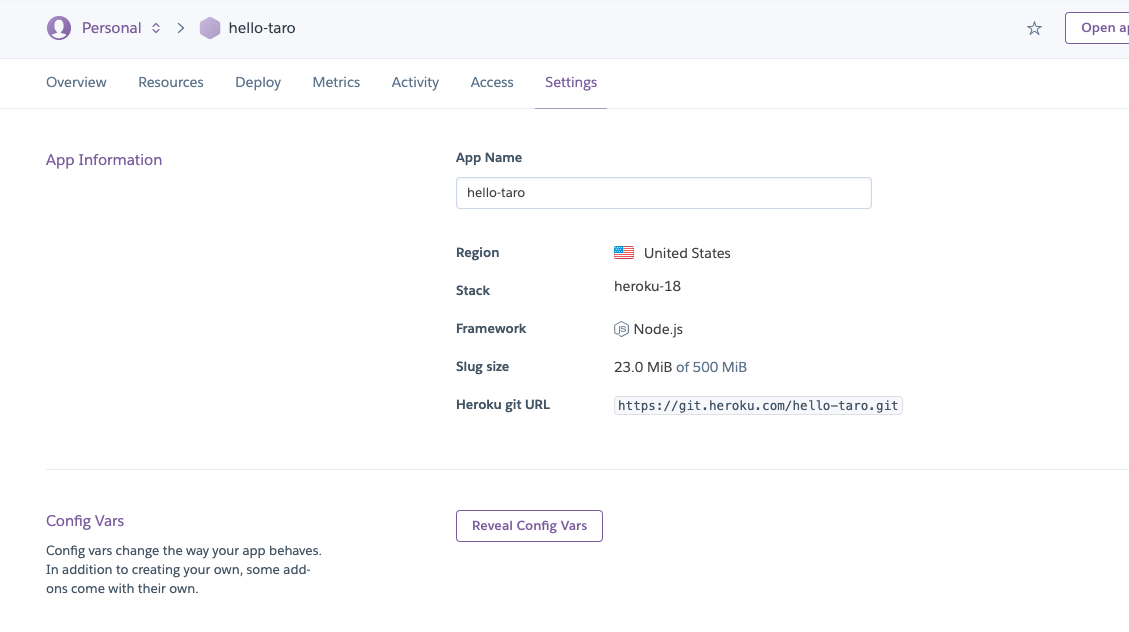Switch to the Resources tab
The width and height of the screenshot is (1129, 632).
click(x=171, y=82)
